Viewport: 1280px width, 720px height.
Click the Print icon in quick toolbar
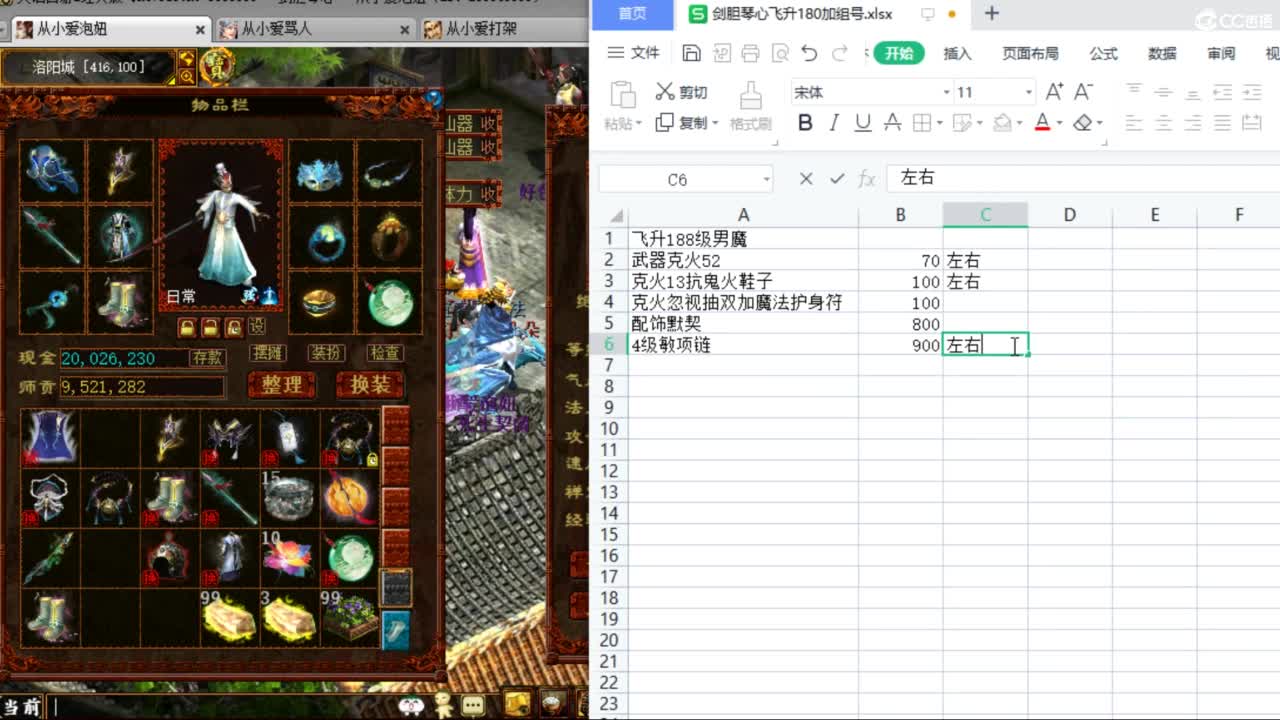[x=751, y=53]
